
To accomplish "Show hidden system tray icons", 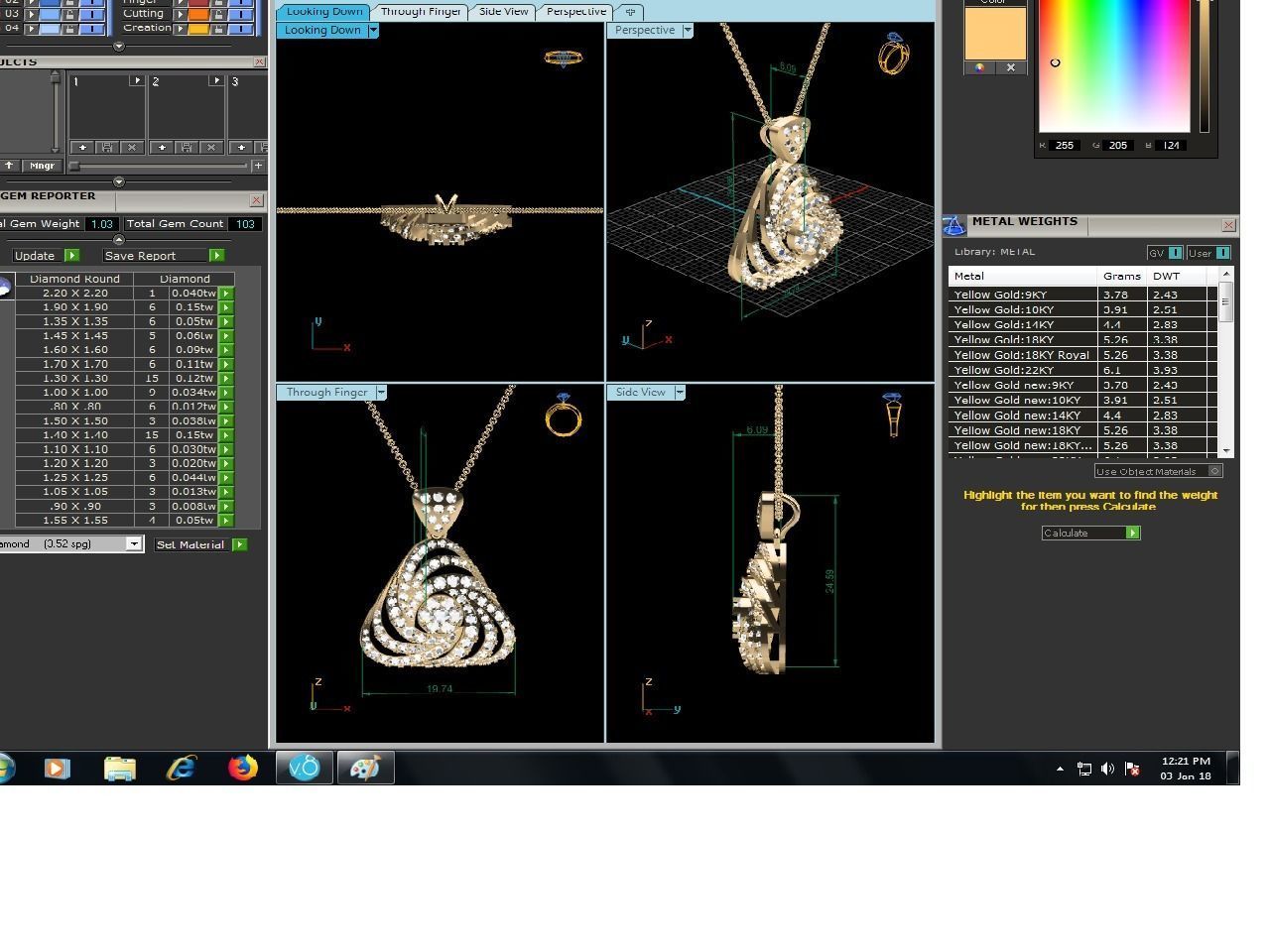I will tap(1060, 769).
